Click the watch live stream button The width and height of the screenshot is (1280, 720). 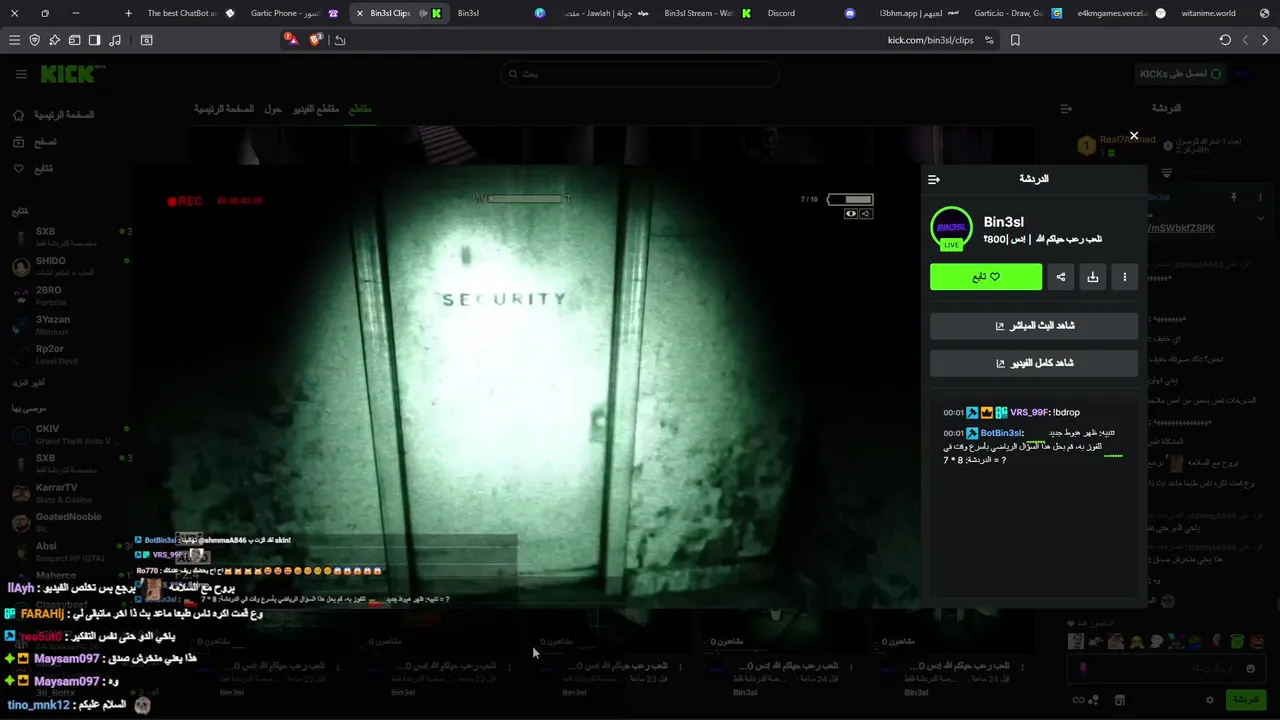1034,326
